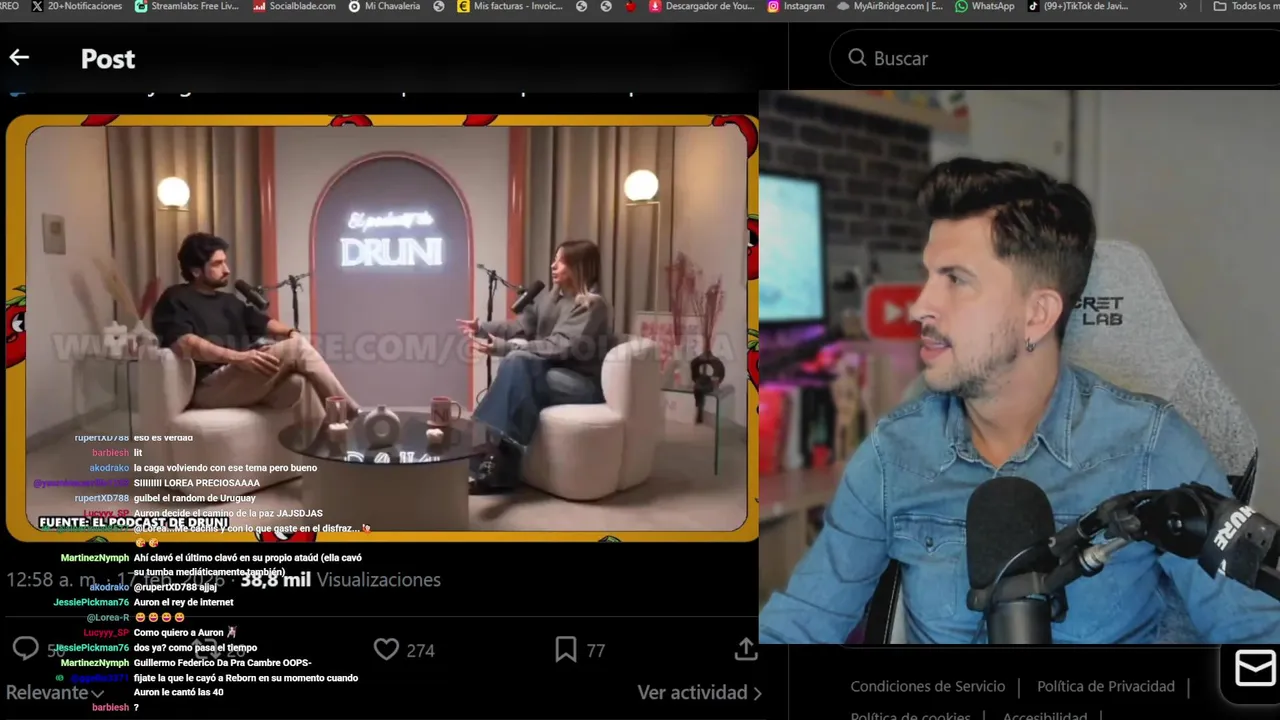Click chat message 'Auron el rey de internet'
Viewport: 1280px width, 720px height.
click(183, 602)
